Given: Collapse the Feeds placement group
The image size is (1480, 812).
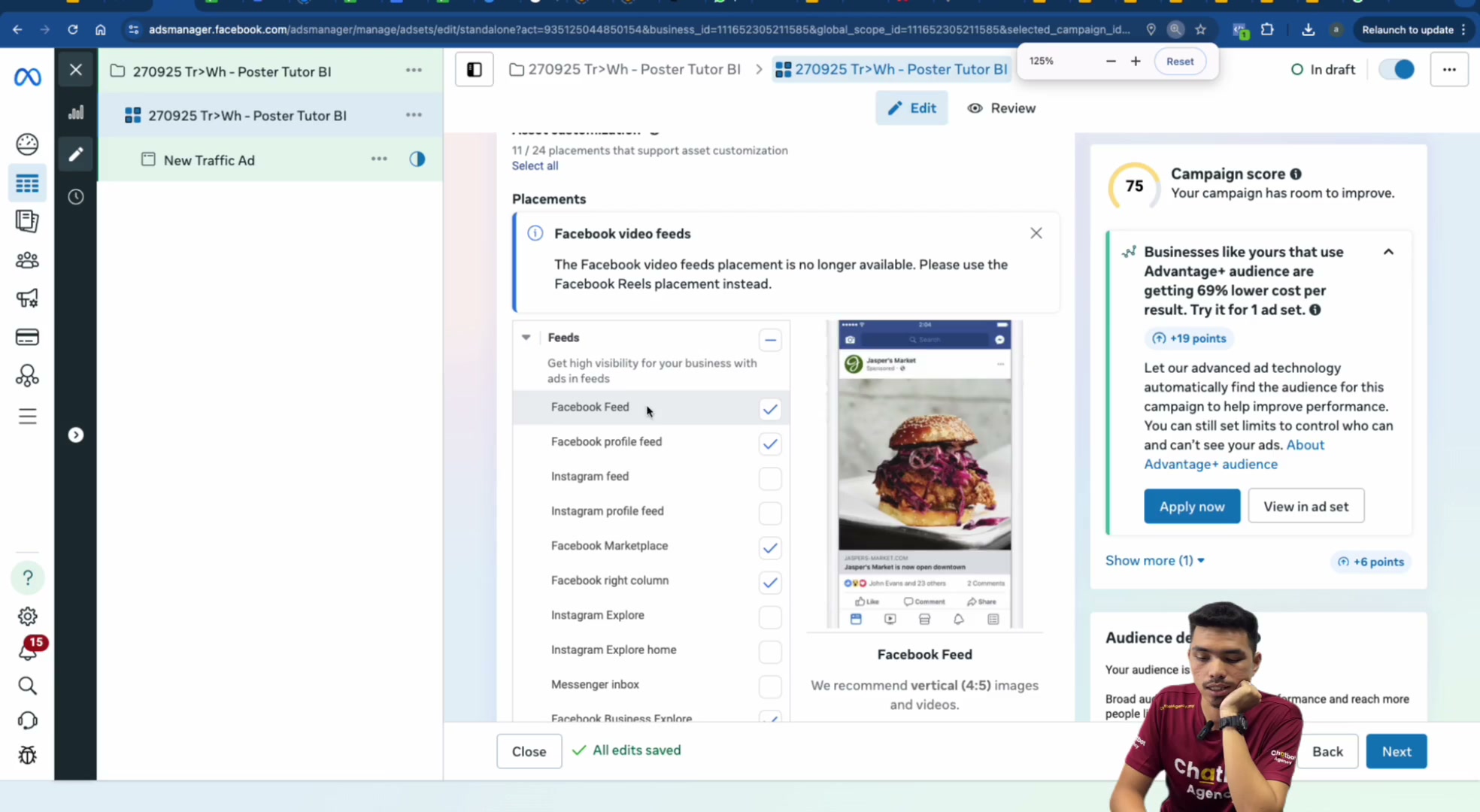Looking at the screenshot, I should [526, 338].
